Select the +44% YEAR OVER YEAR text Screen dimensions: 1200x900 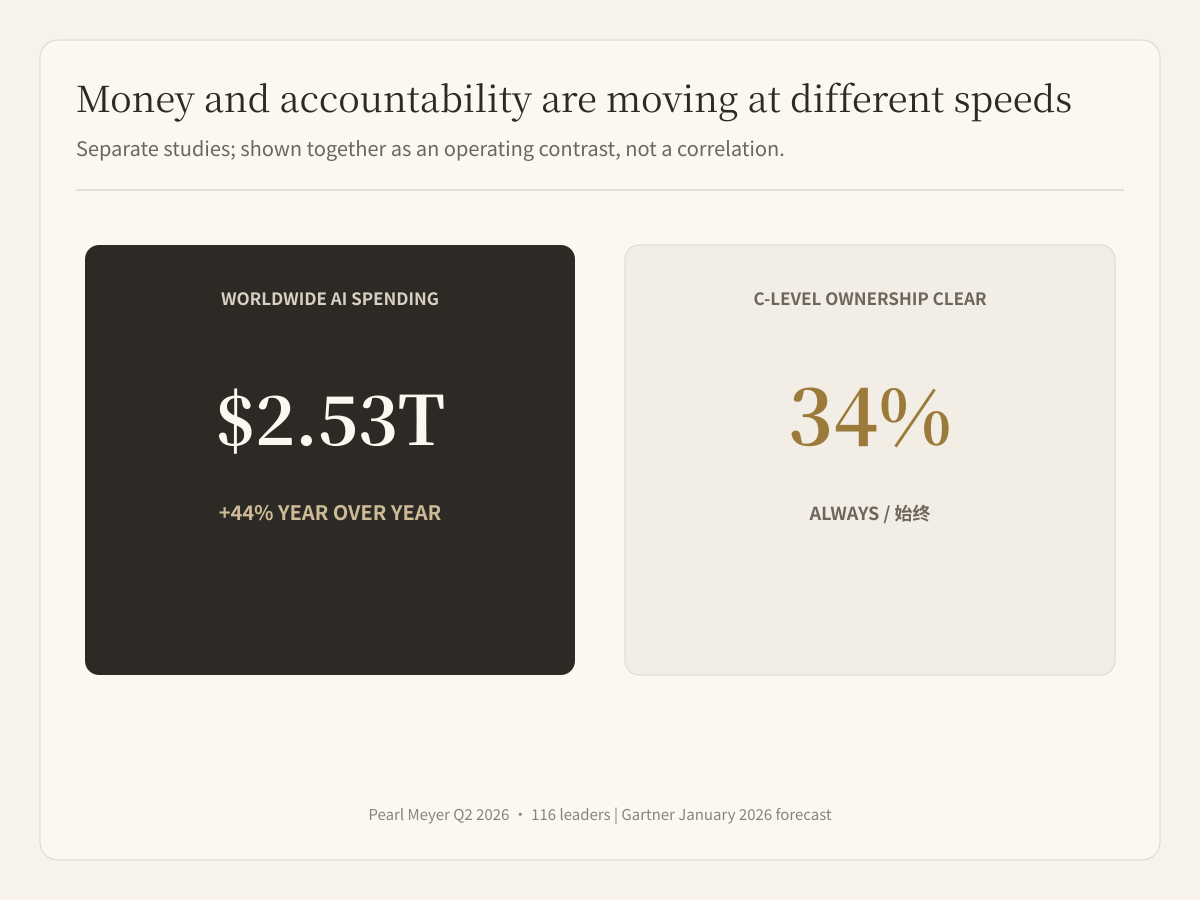(x=330, y=513)
